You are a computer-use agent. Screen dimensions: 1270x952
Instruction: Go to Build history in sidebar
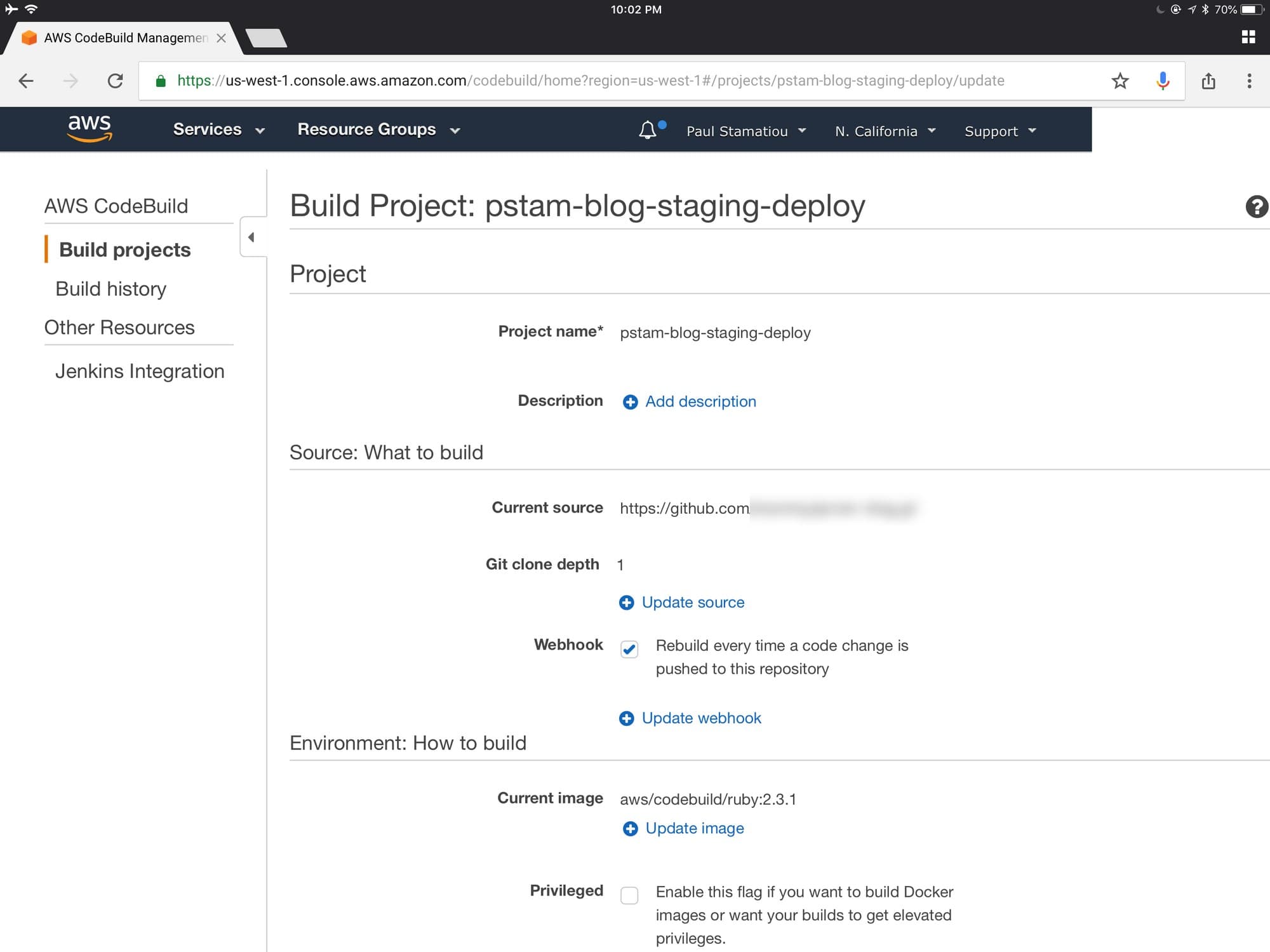point(111,289)
